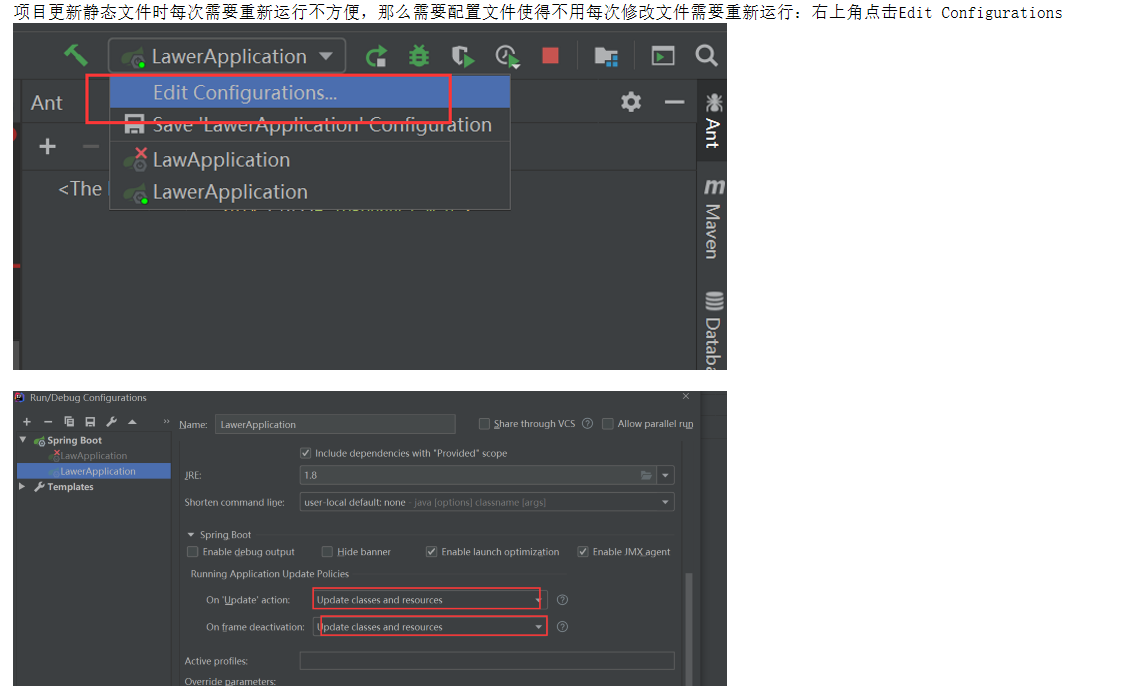
Task: Hide the Ant panel with minus icon
Action: pyautogui.click(x=674, y=102)
